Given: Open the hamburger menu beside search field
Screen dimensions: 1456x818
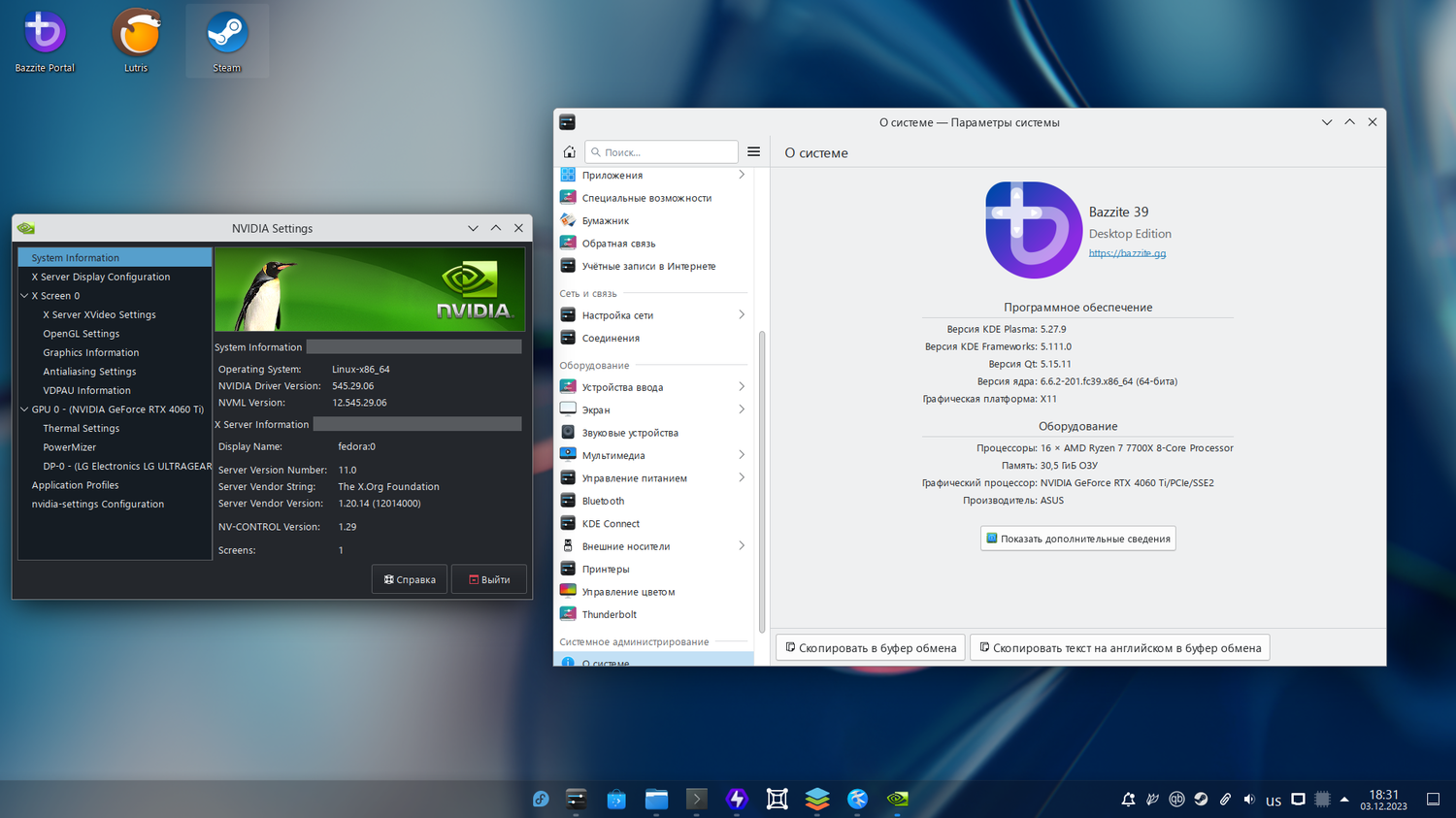Looking at the screenshot, I should pyautogui.click(x=753, y=151).
